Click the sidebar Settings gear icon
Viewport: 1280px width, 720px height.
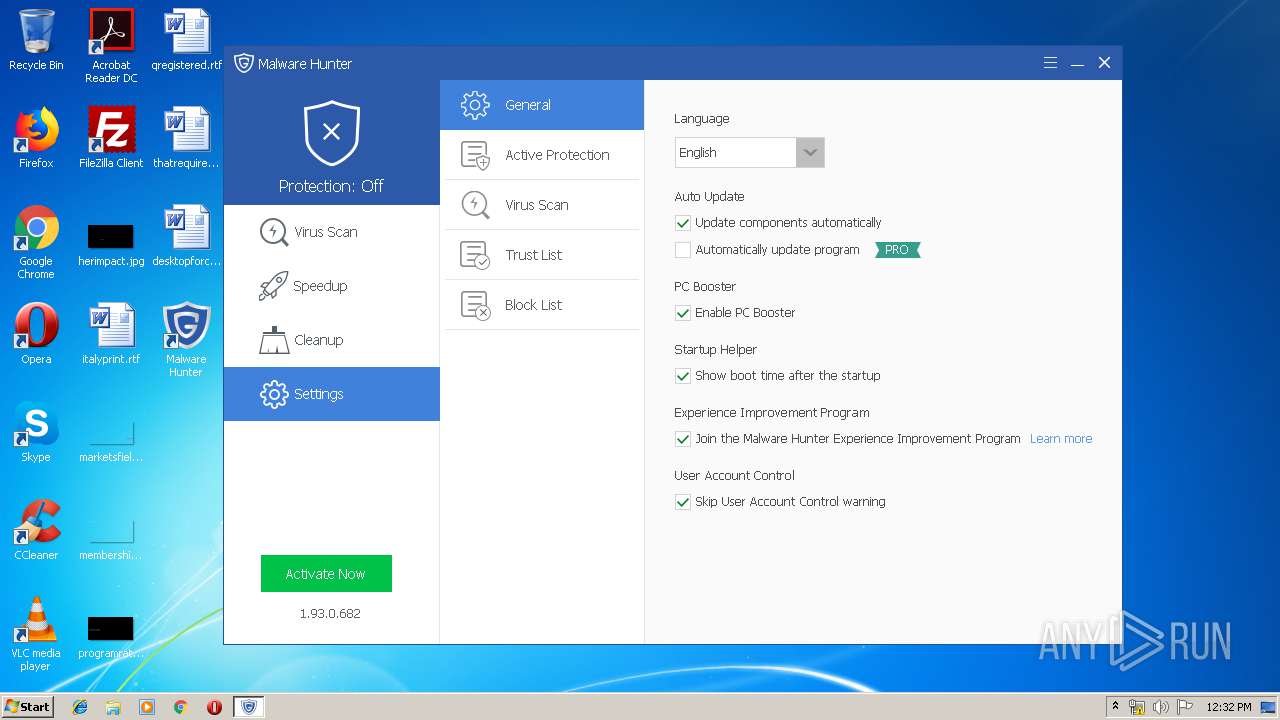(274, 394)
